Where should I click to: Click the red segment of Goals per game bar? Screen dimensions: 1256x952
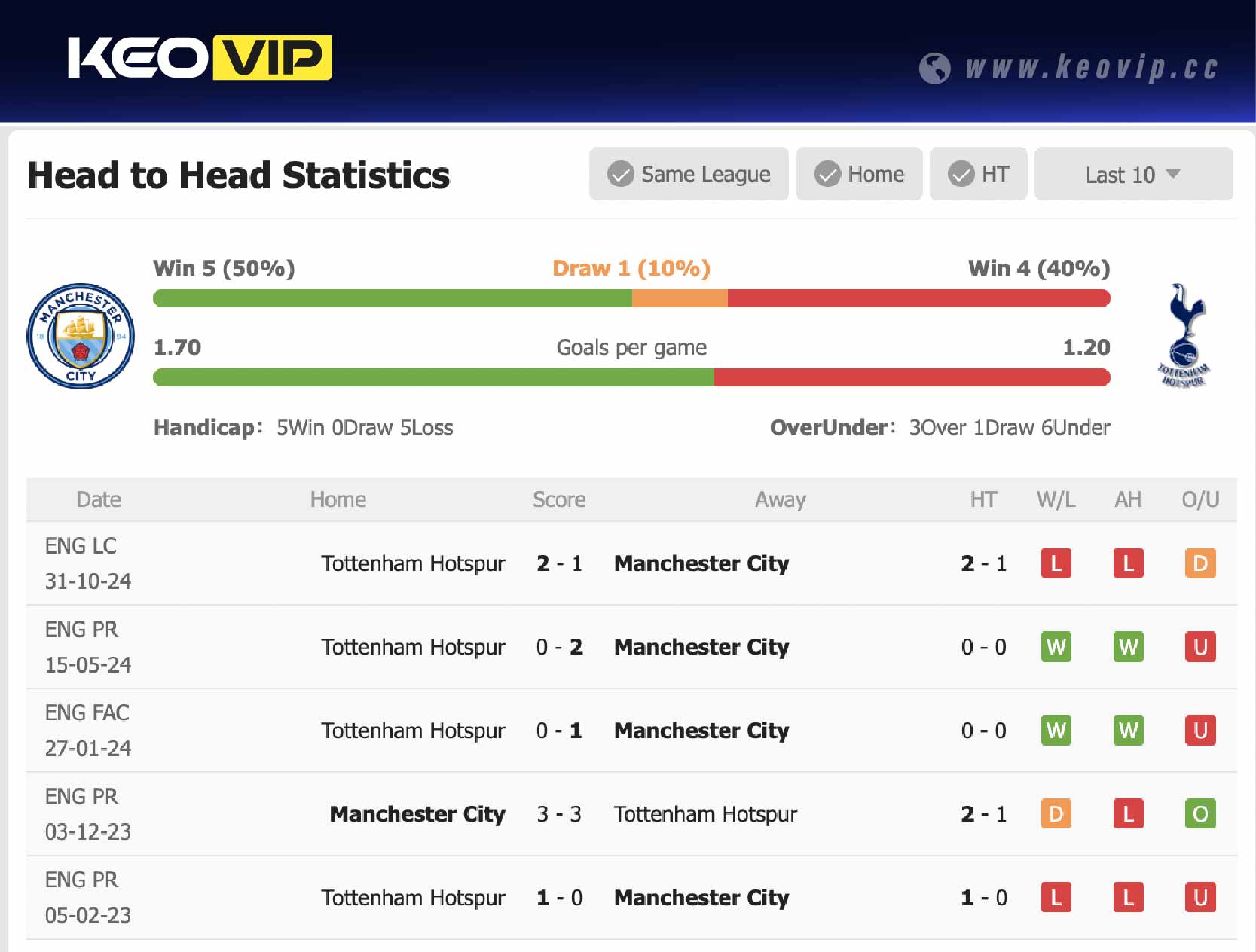pyautogui.click(x=912, y=377)
